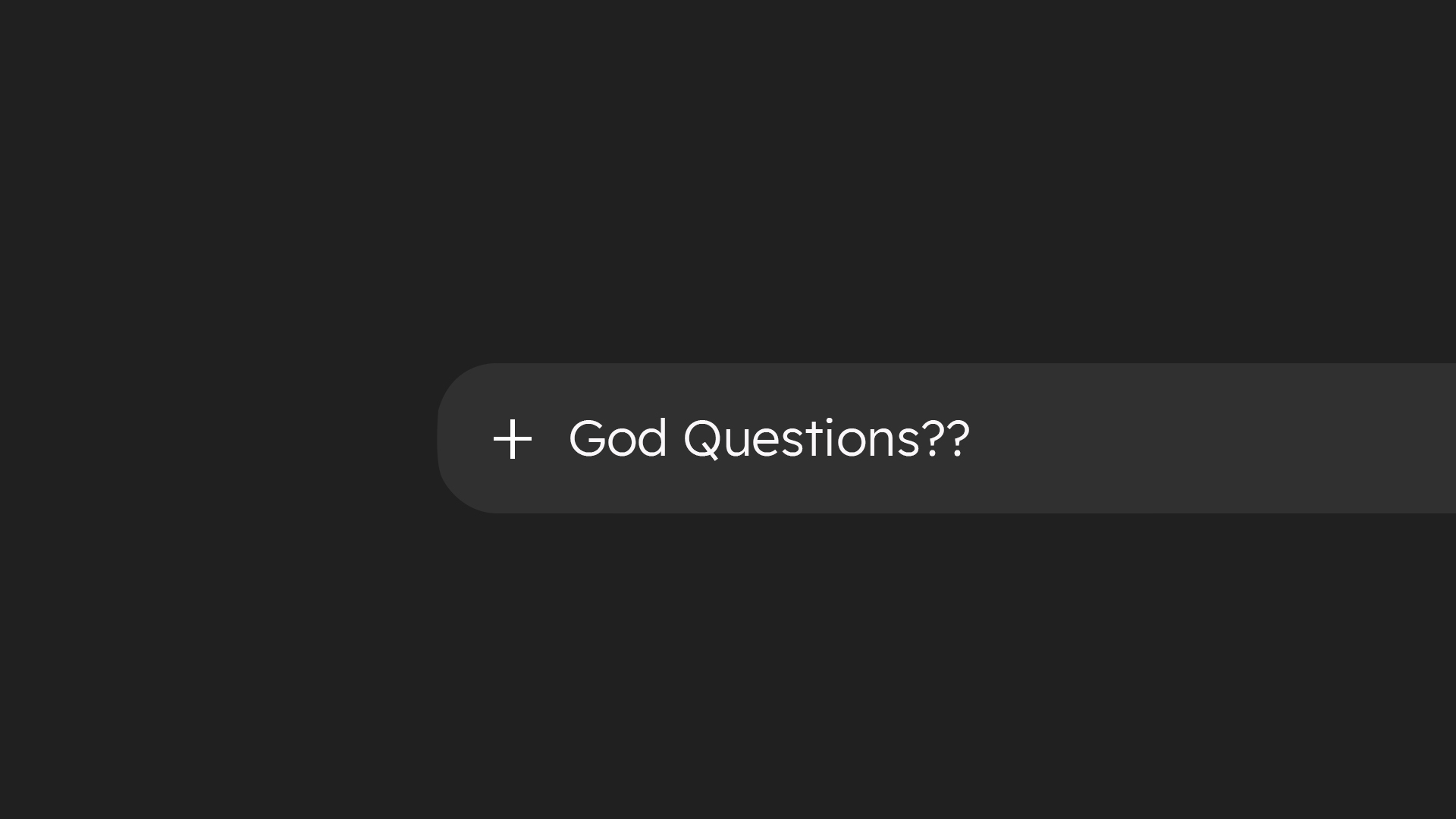Expand the God Questions?? section using plus
Screen dimensions: 1456x819
(x=513, y=439)
